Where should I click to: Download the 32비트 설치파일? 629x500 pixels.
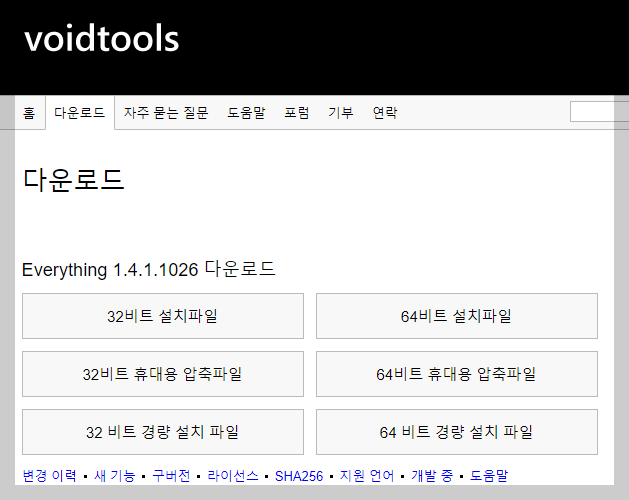[163, 316]
